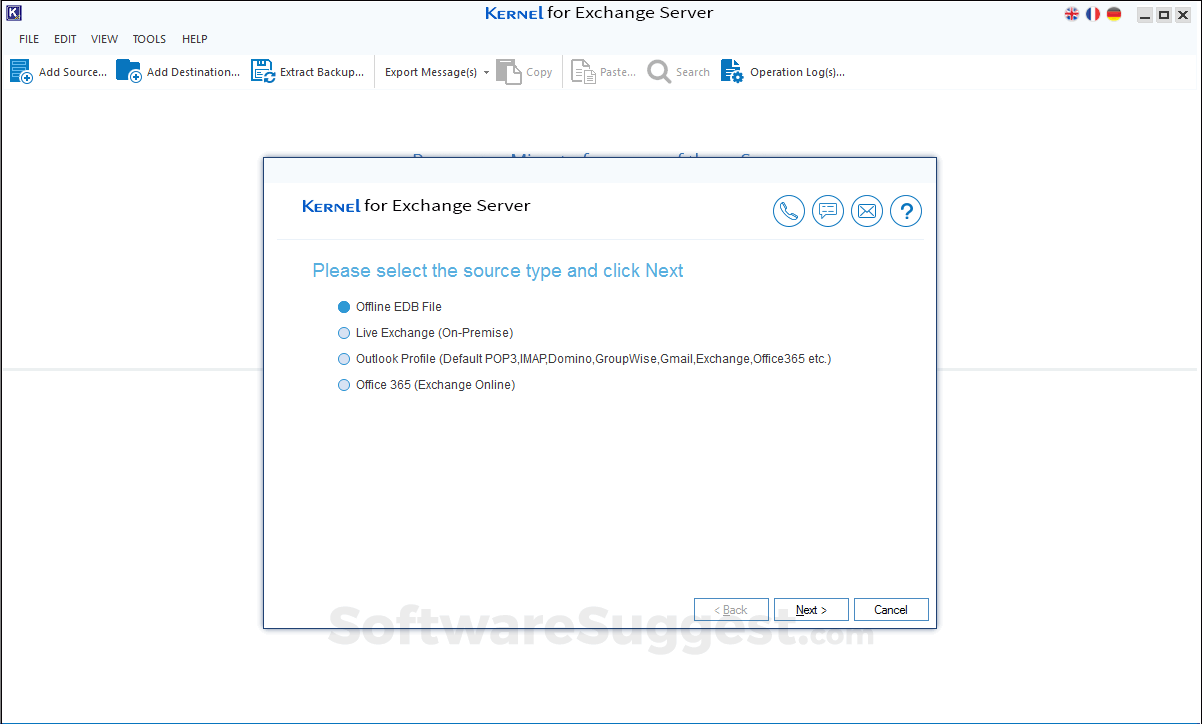The image size is (1202, 724).
Task: Click the live chat icon in dialog
Action: pos(828,211)
